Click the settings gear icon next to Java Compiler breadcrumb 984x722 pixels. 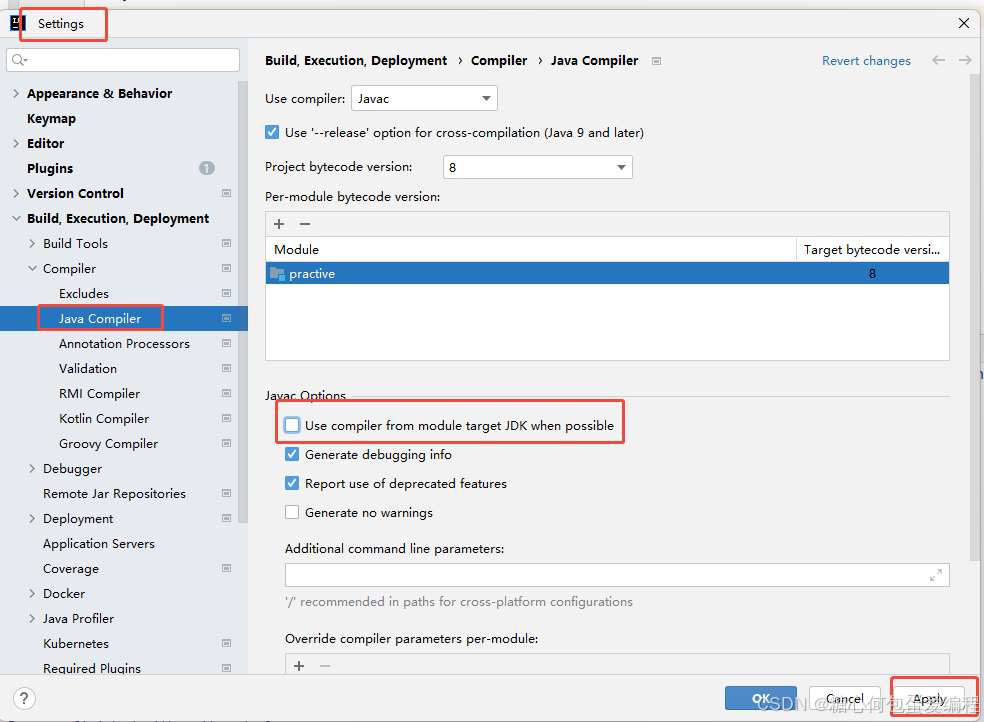coord(656,60)
